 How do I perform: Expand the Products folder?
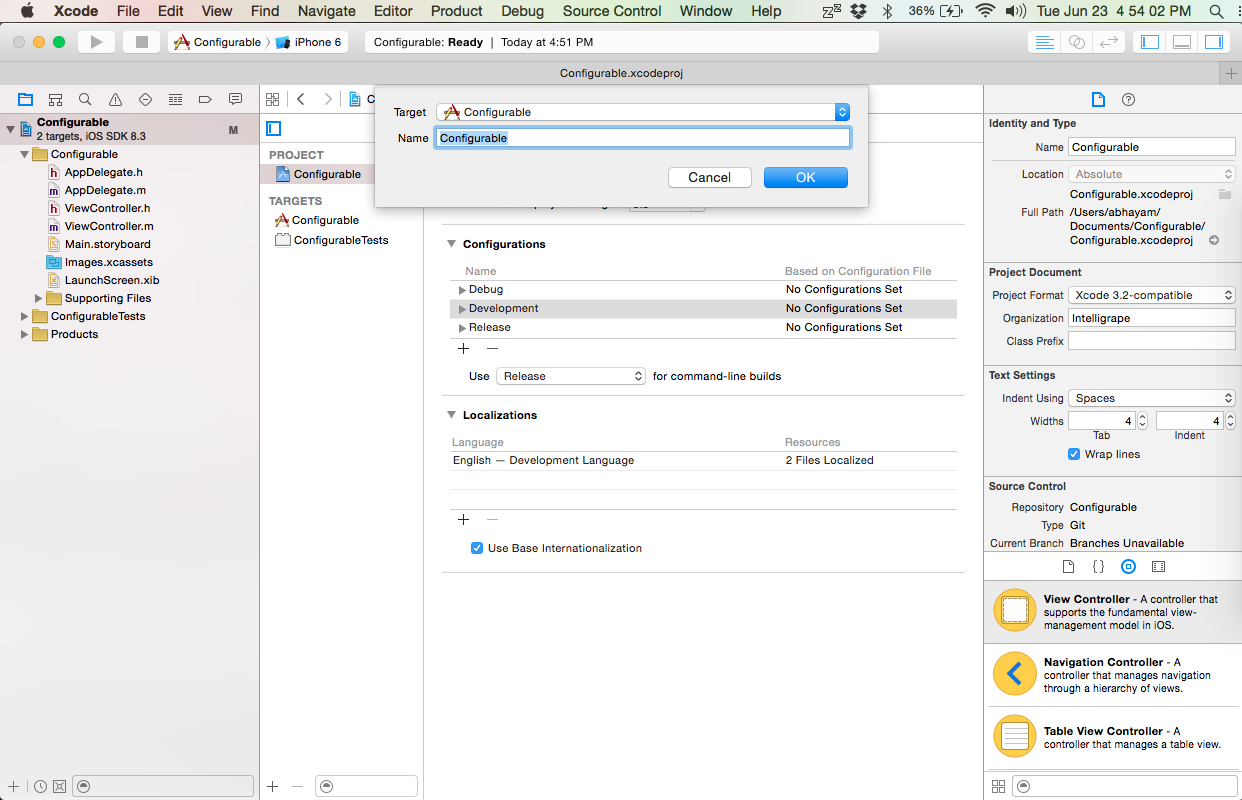click(25, 334)
